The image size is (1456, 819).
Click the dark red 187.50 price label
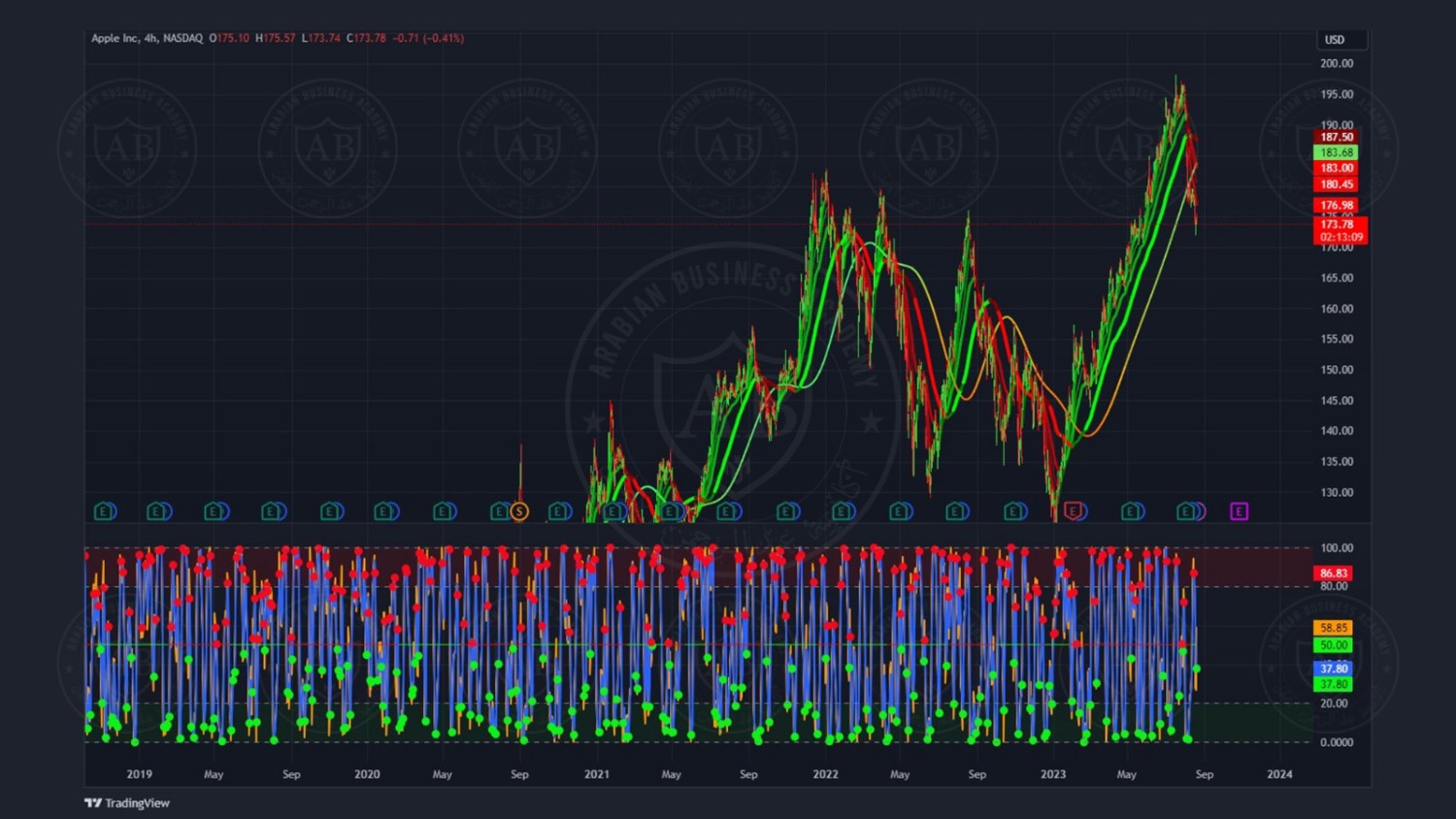coord(1336,137)
